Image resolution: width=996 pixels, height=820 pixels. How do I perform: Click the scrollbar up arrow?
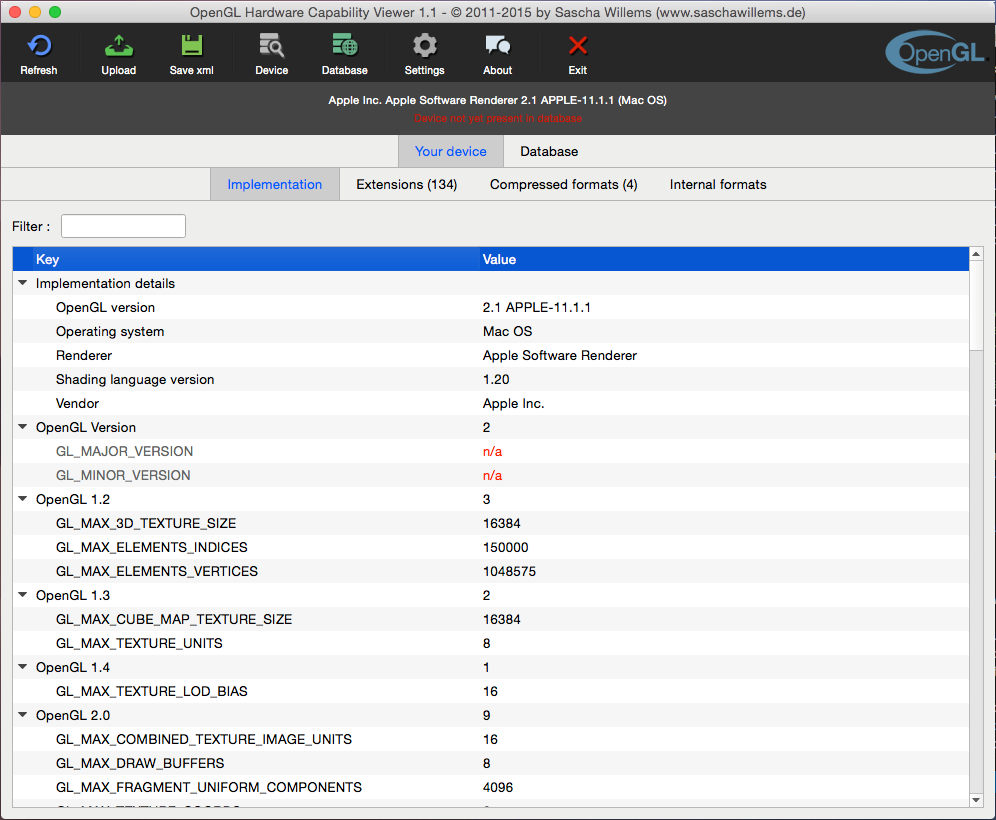pos(976,254)
